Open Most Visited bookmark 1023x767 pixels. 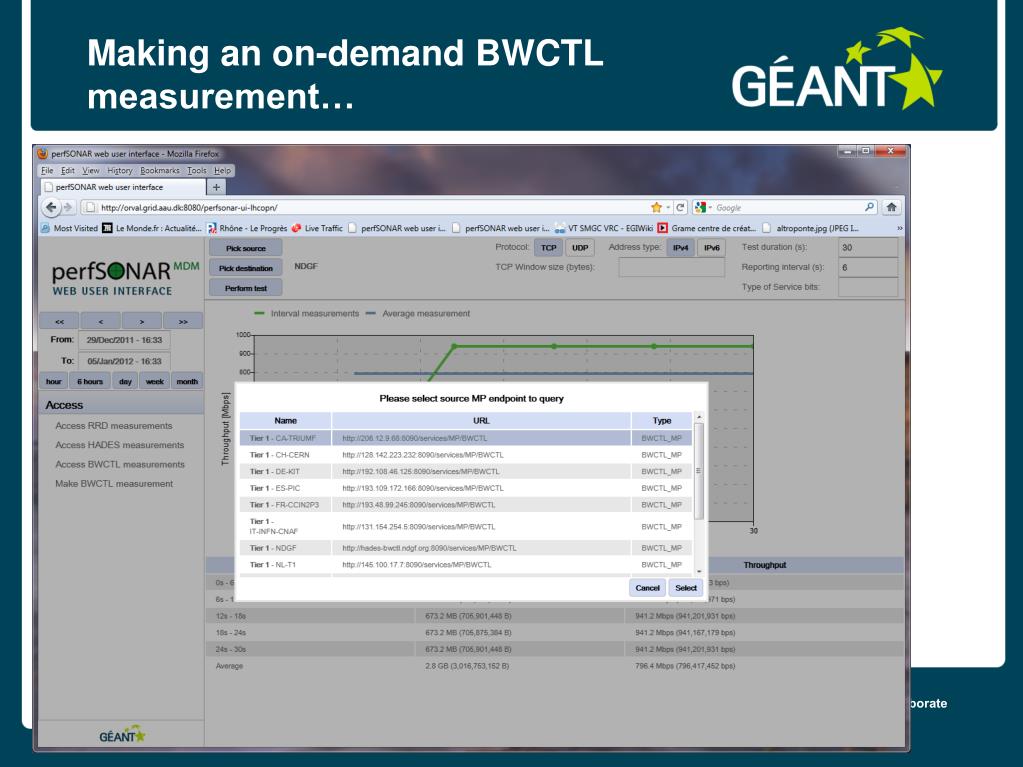[69, 228]
